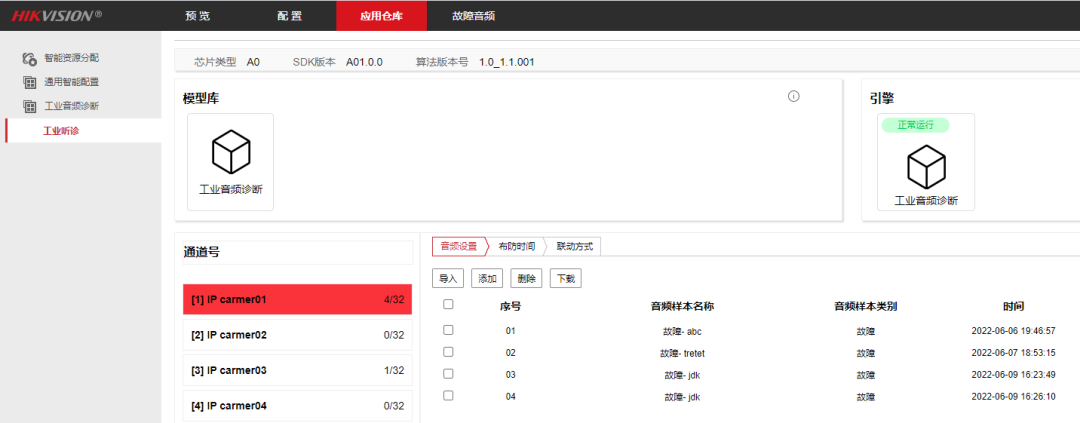
Task: Toggle the select-all checkbox in table header
Action: tap(448, 305)
